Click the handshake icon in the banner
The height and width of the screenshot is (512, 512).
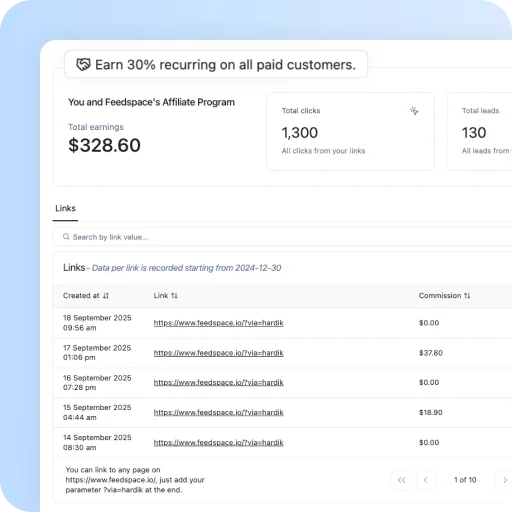pos(83,64)
